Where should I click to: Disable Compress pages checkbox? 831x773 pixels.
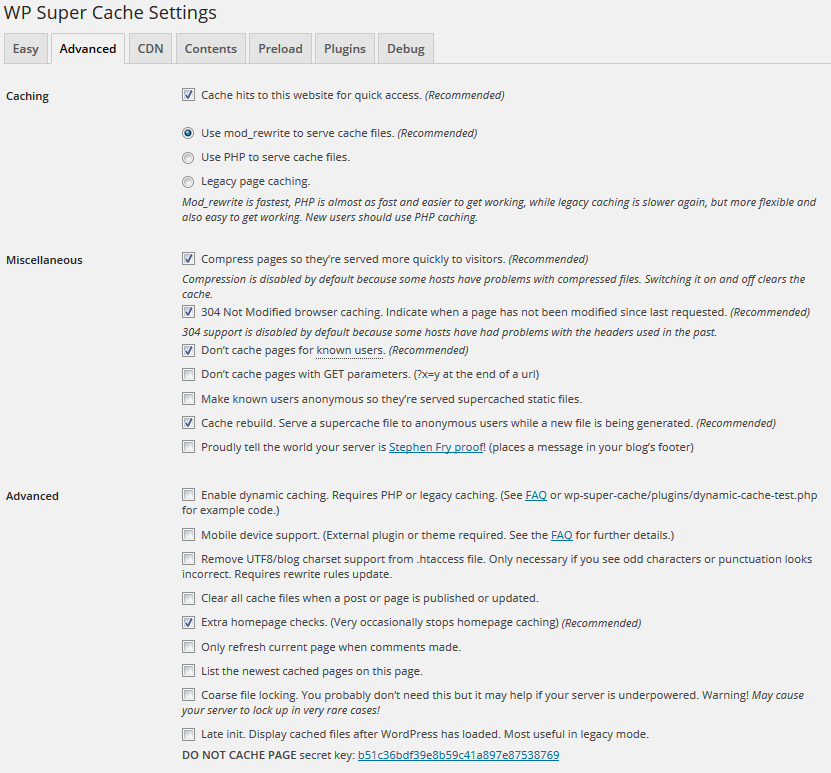[x=188, y=259]
